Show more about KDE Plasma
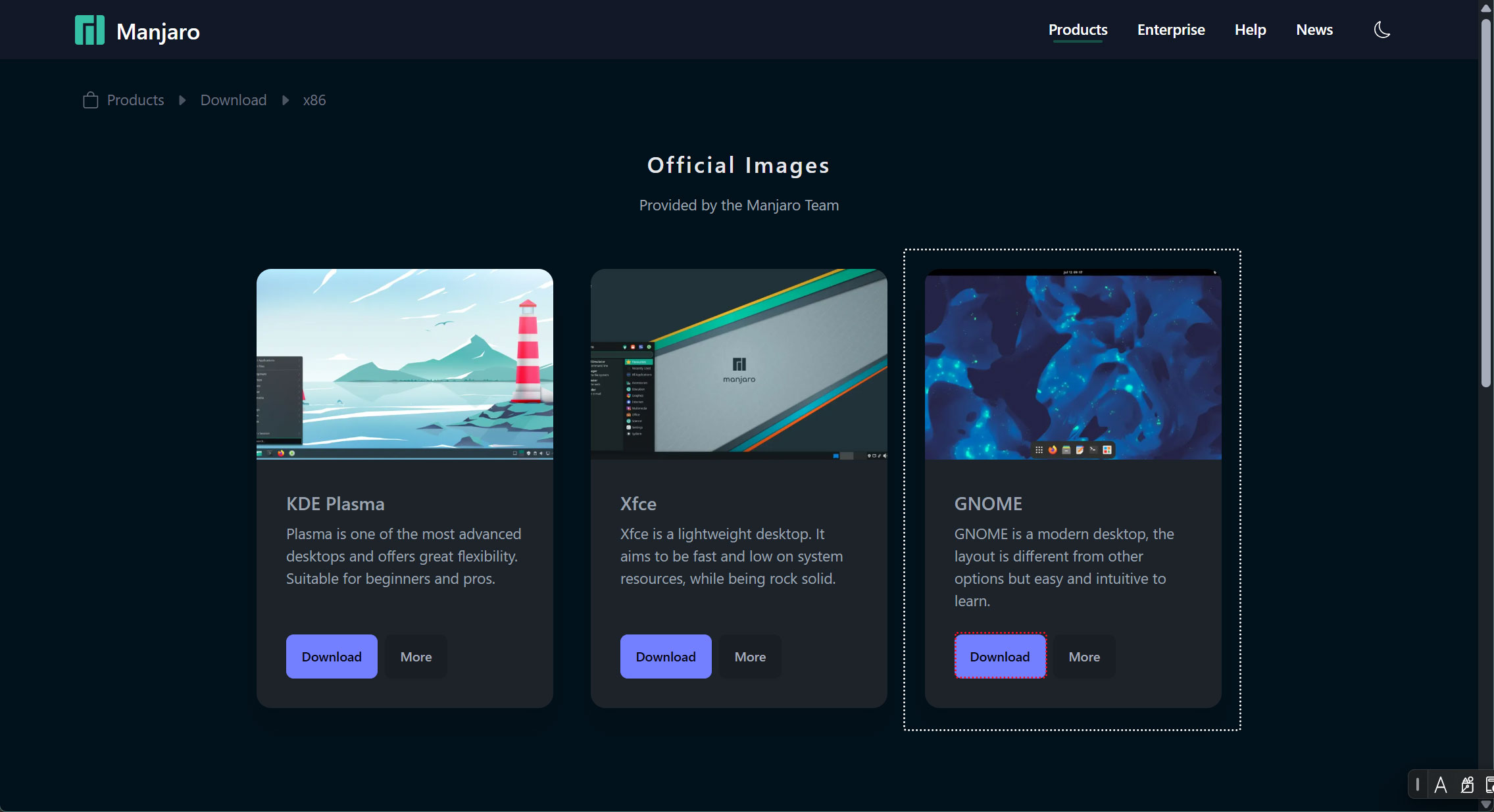Image resolution: width=1494 pixels, height=812 pixels. (x=416, y=656)
